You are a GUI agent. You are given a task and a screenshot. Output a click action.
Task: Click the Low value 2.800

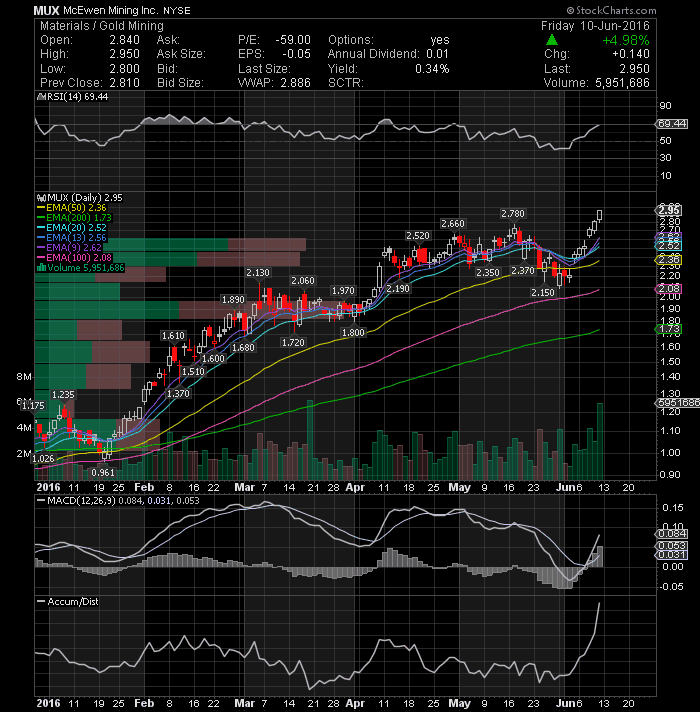(124, 69)
